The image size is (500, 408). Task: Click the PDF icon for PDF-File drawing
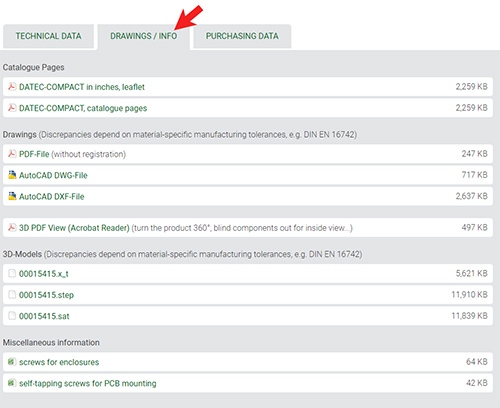[x=12, y=154]
